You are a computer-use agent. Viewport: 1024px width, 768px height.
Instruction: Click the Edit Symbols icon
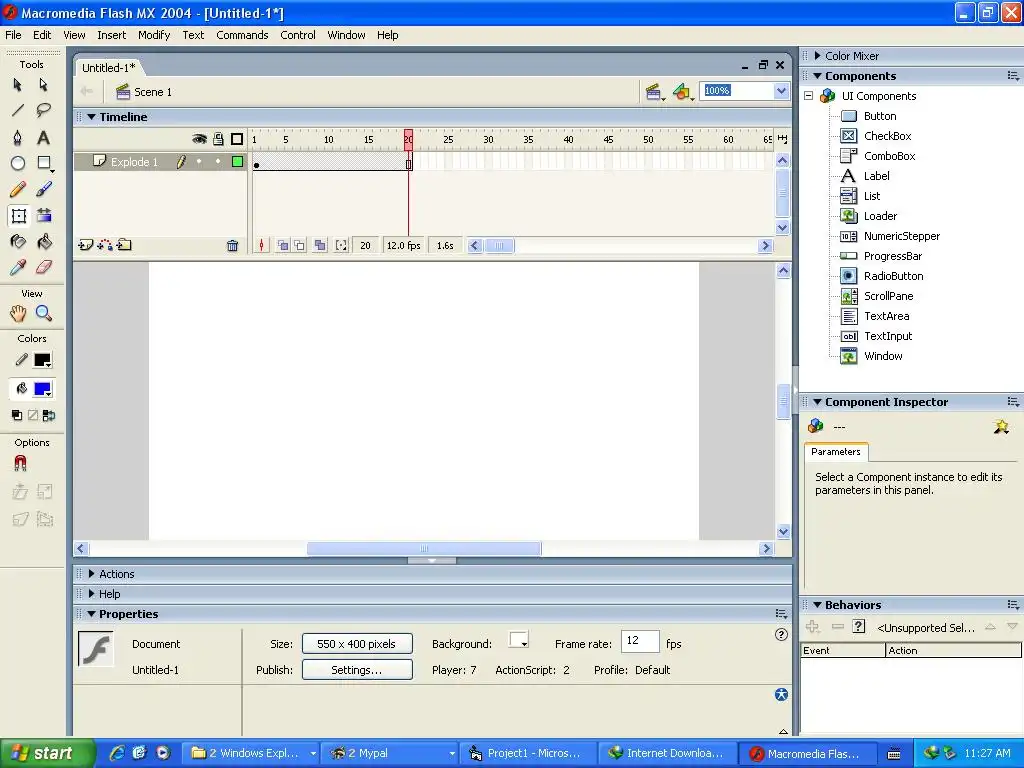point(682,92)
